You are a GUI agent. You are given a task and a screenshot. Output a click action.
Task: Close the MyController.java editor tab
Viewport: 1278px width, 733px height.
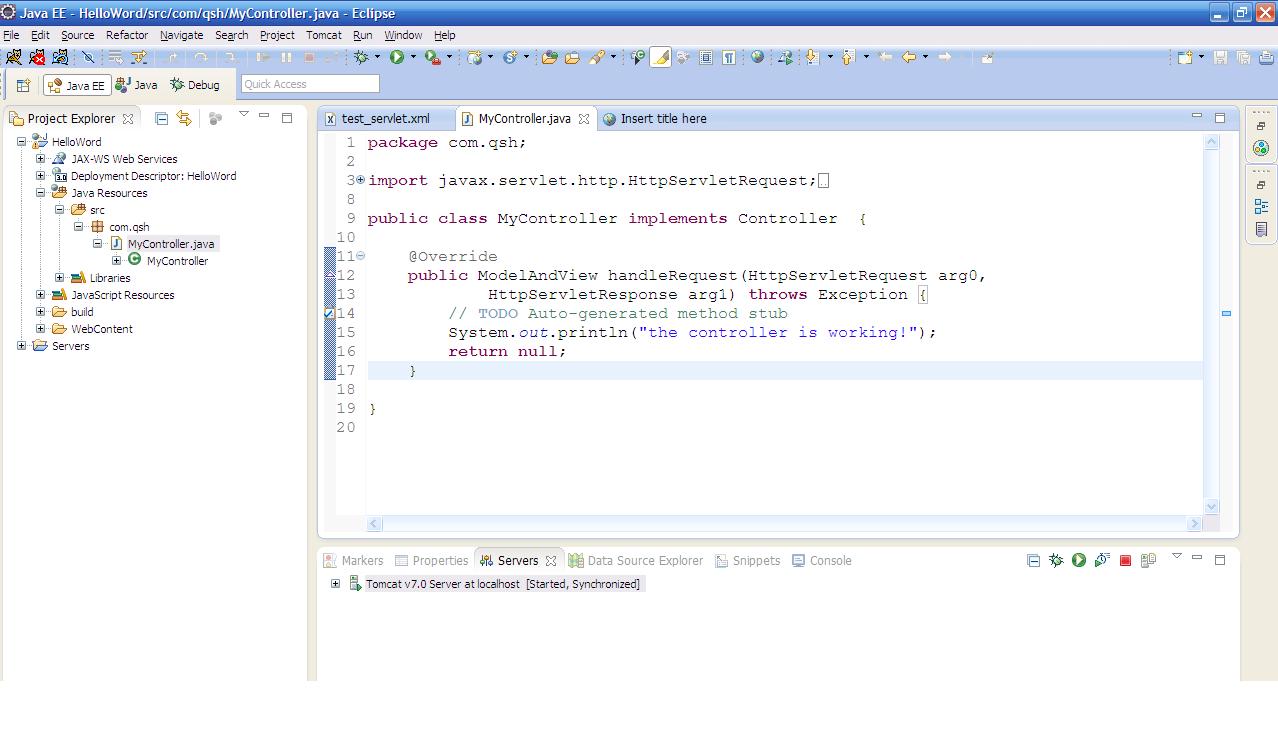point(584,119)
